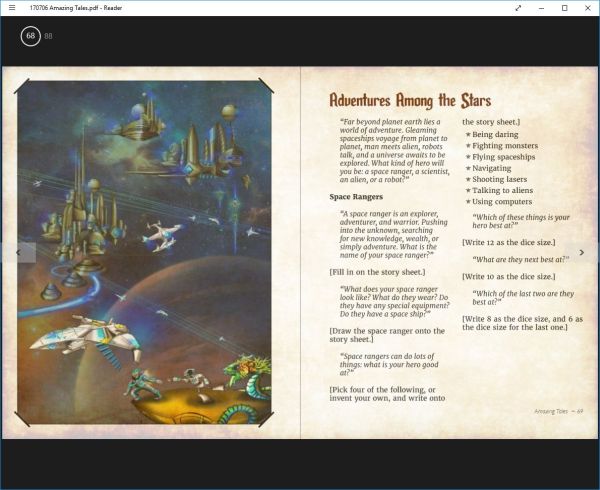Click the 'Space Rangers' subheading

coord(356,197)
